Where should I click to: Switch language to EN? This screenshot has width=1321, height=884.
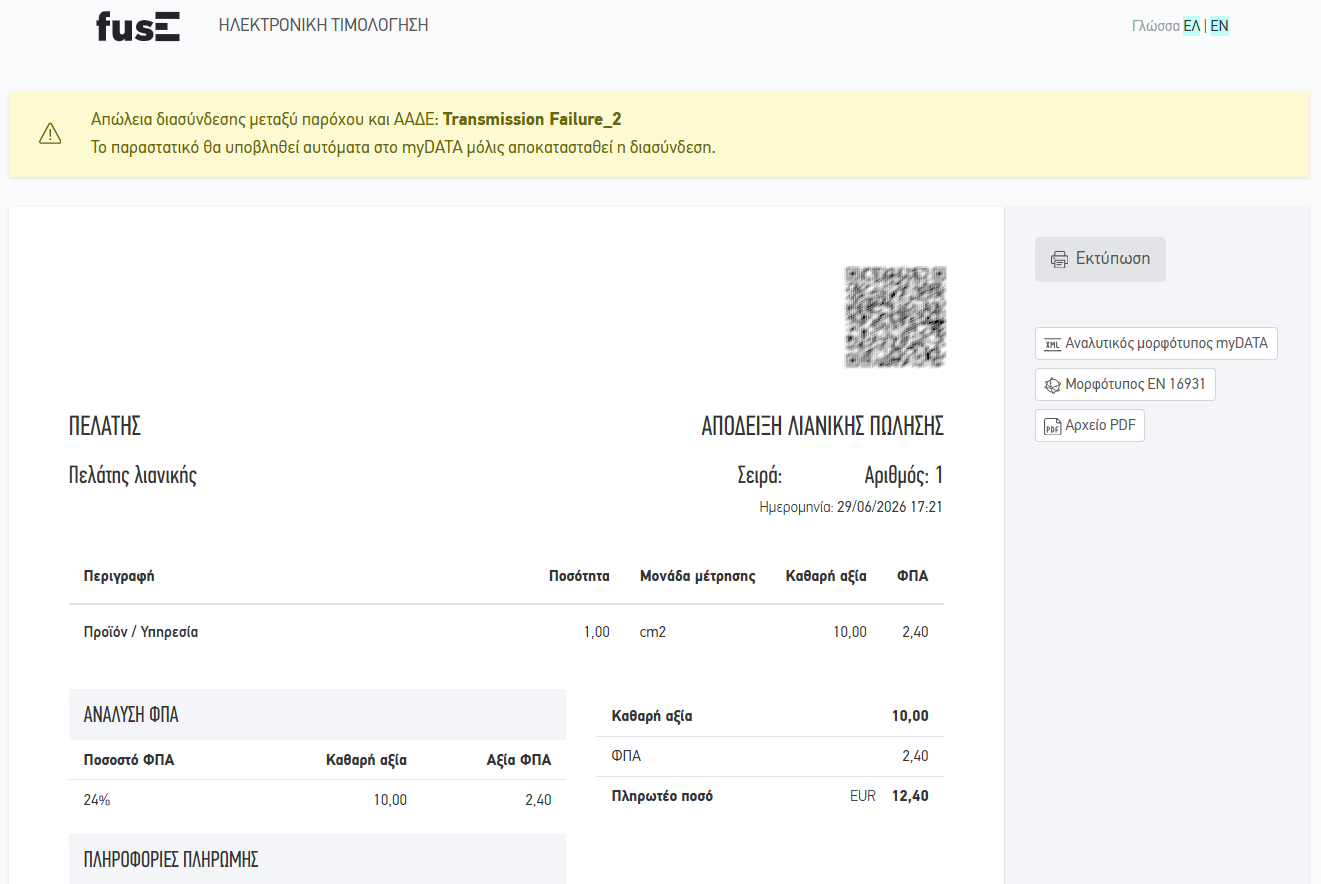(1219, 26)
